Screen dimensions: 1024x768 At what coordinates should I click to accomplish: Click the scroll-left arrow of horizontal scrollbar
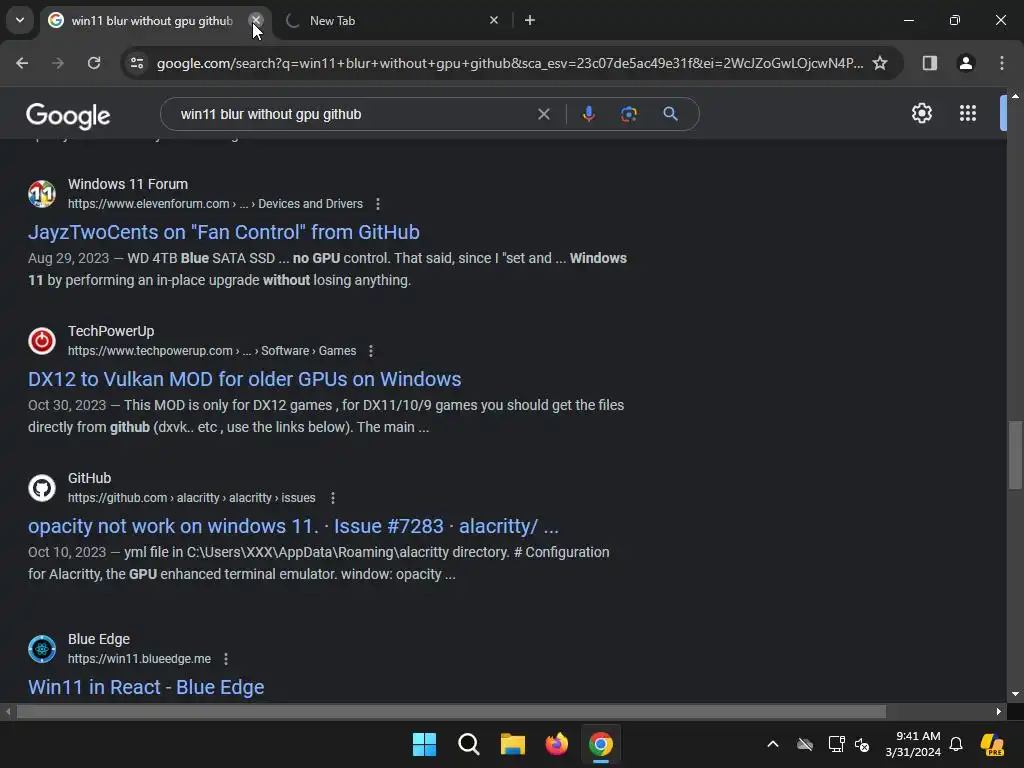click(x=8, y=711)
